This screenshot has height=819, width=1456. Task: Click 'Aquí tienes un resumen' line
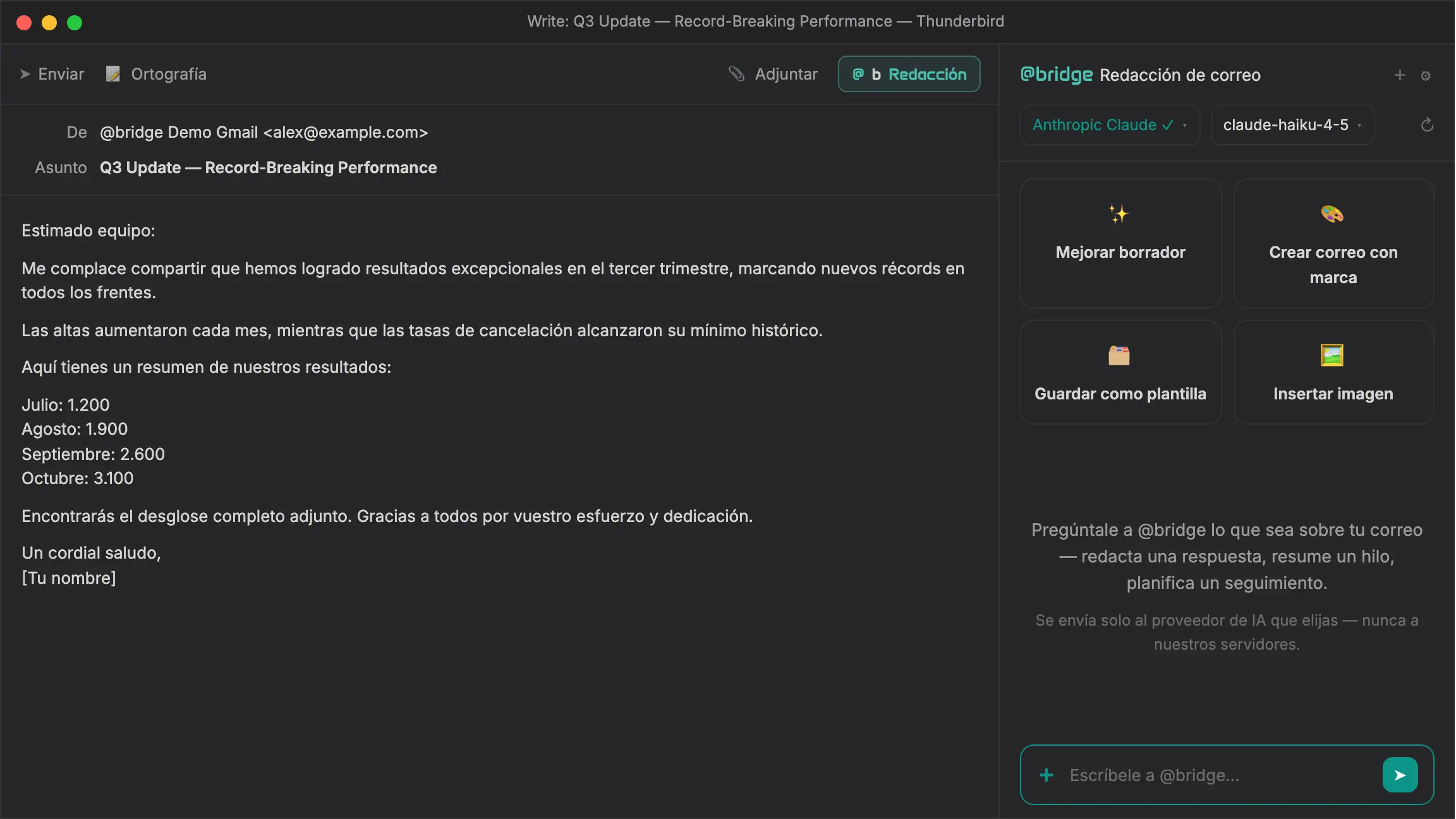pyautogui.click(x=207, y=367)
